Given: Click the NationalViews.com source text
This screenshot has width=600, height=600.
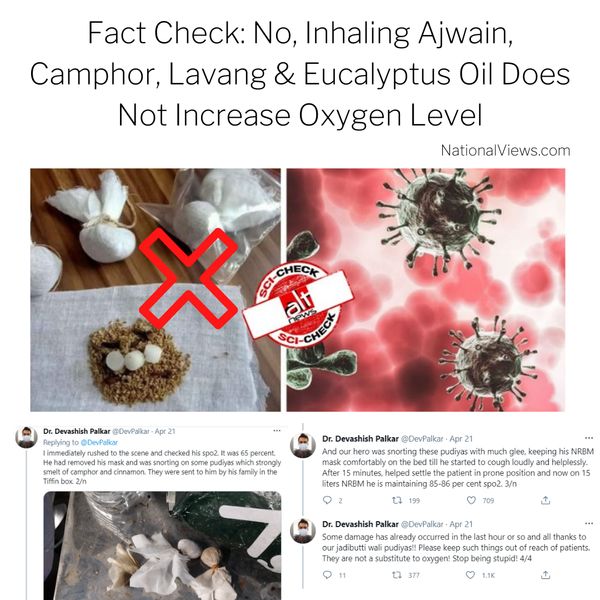Looking at the screenshot, I should [505, 150].
